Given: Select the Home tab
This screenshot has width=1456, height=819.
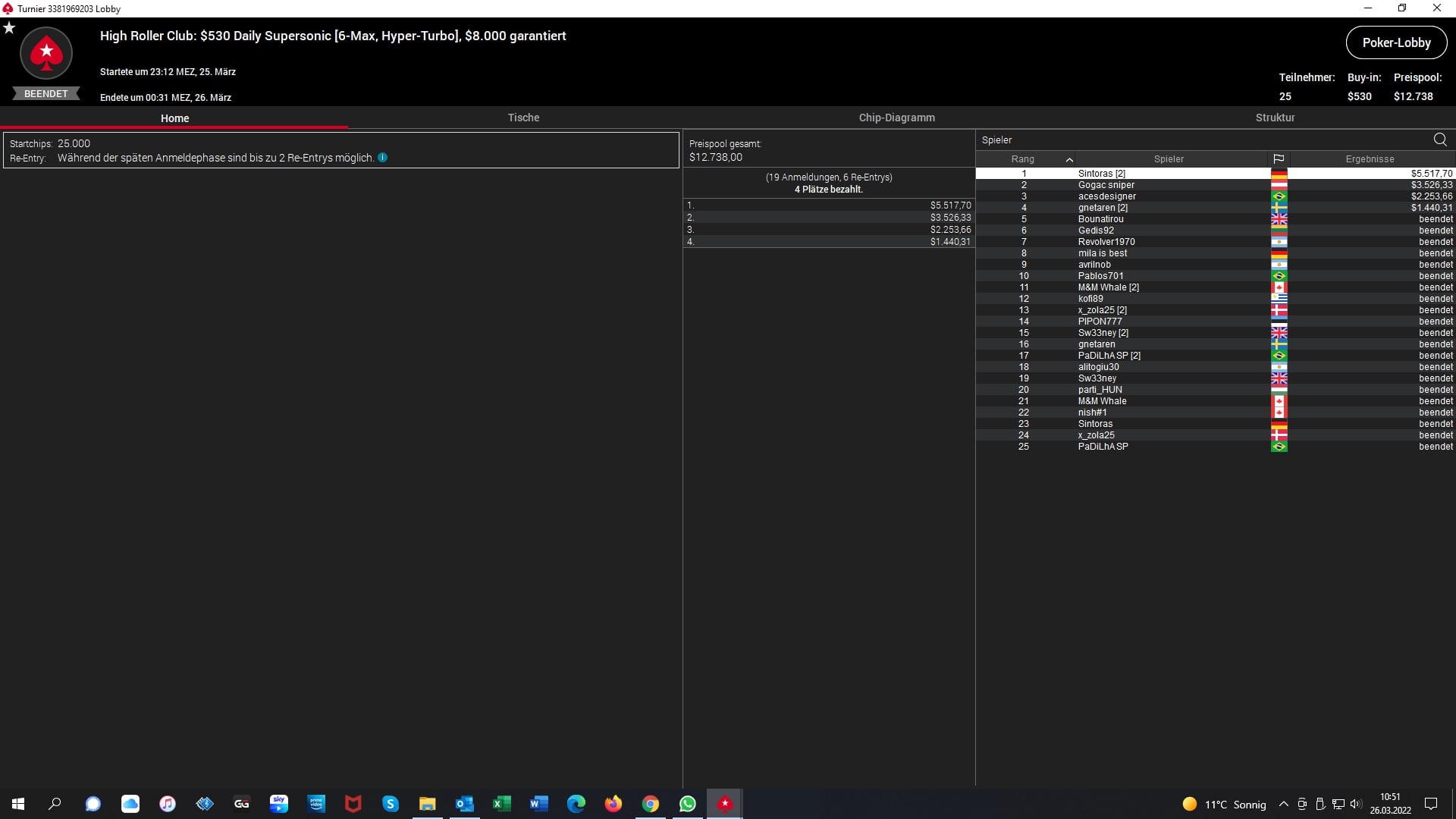Looking at the screenshot, I should (174, 118).
